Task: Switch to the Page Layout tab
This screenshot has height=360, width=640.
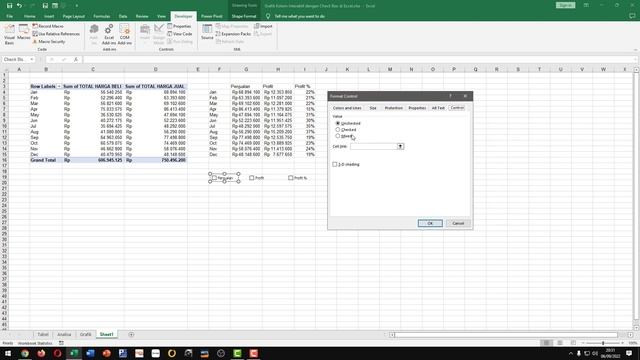Action: (x=73, y=16)
